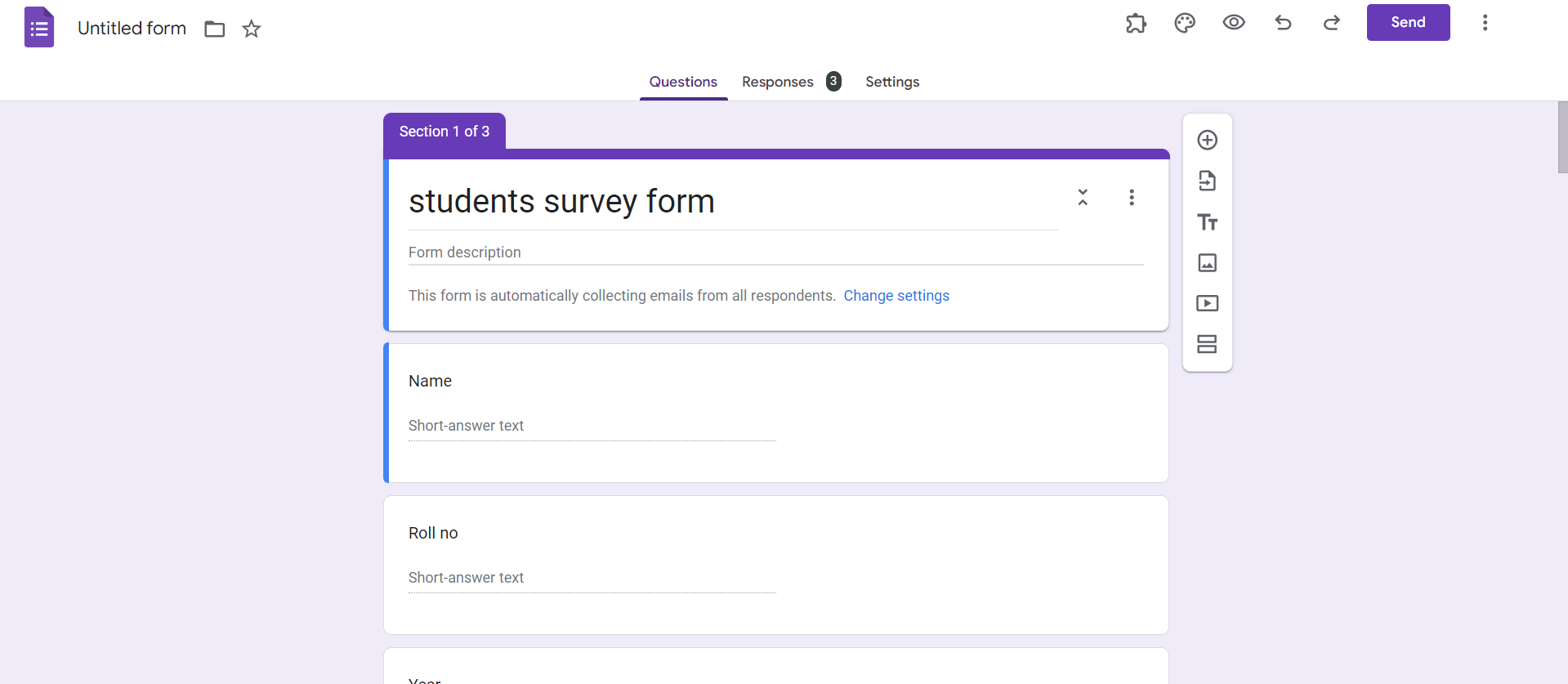The height and width of the screenshot is (684, 1568).
Task: Collapse section with the chevrons icon
Action: pos(1083,197)
